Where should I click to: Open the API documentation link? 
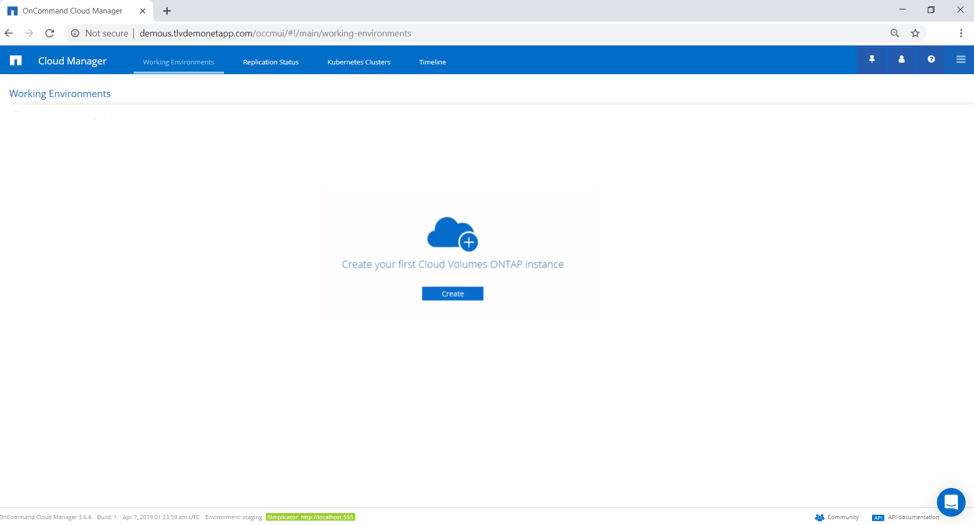point(906,517)
